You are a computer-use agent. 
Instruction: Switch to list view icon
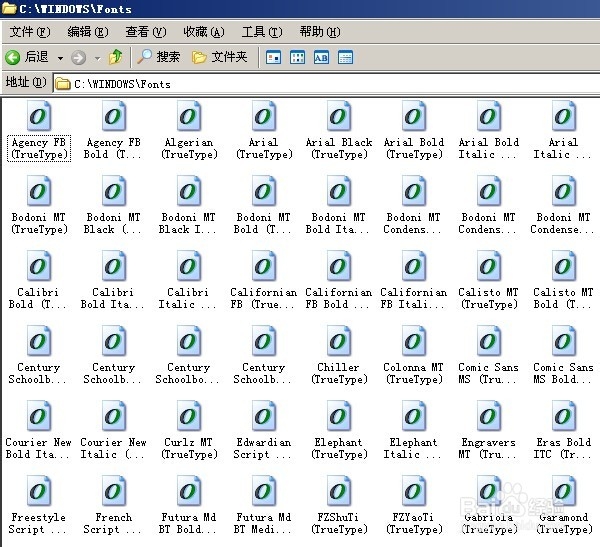click(x=297, y=58)
